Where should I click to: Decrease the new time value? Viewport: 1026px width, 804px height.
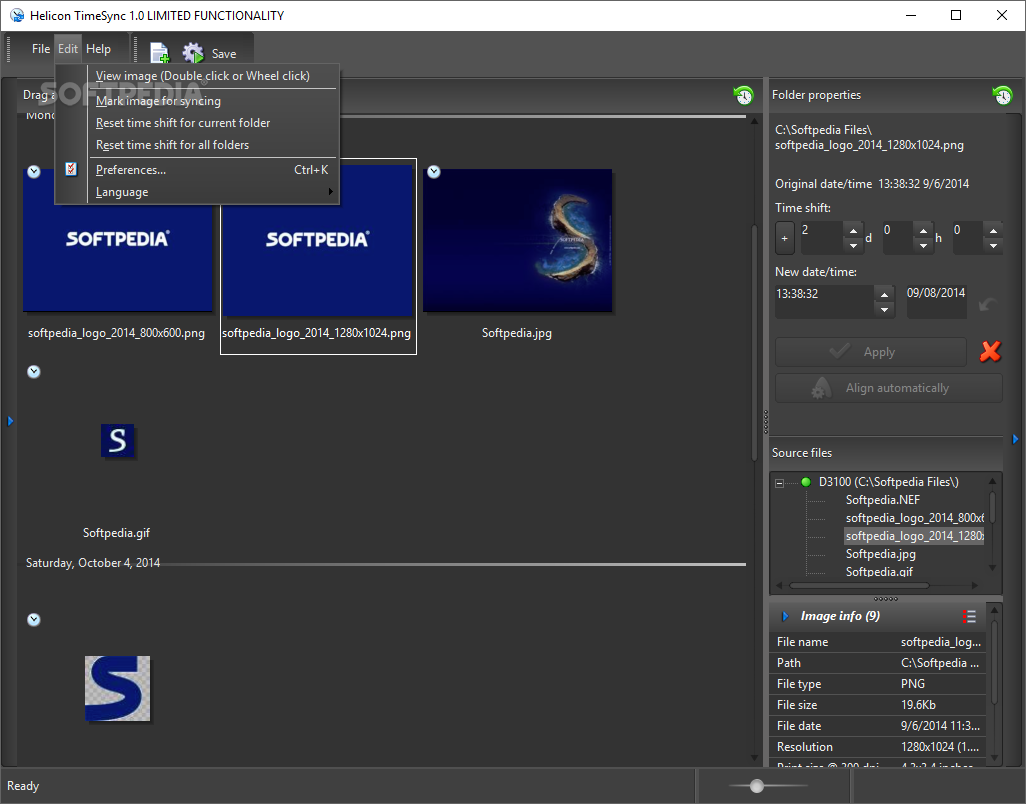[884, 309]
